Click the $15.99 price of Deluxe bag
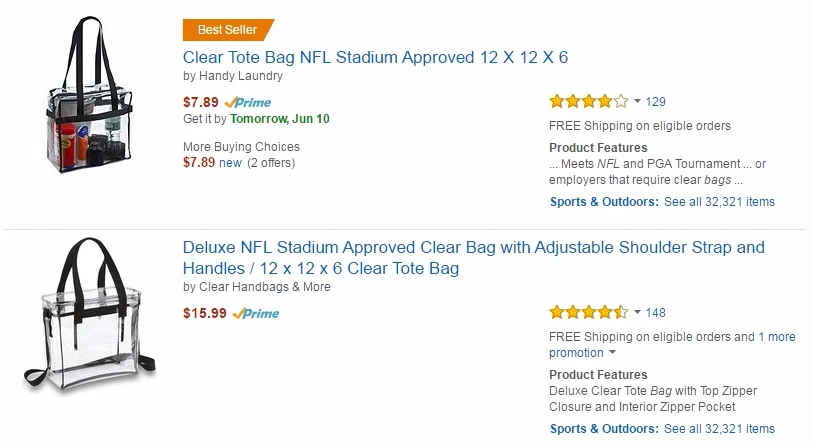This screenshot has height=445, width=813. pyautogui.click(x=204, y=313)
